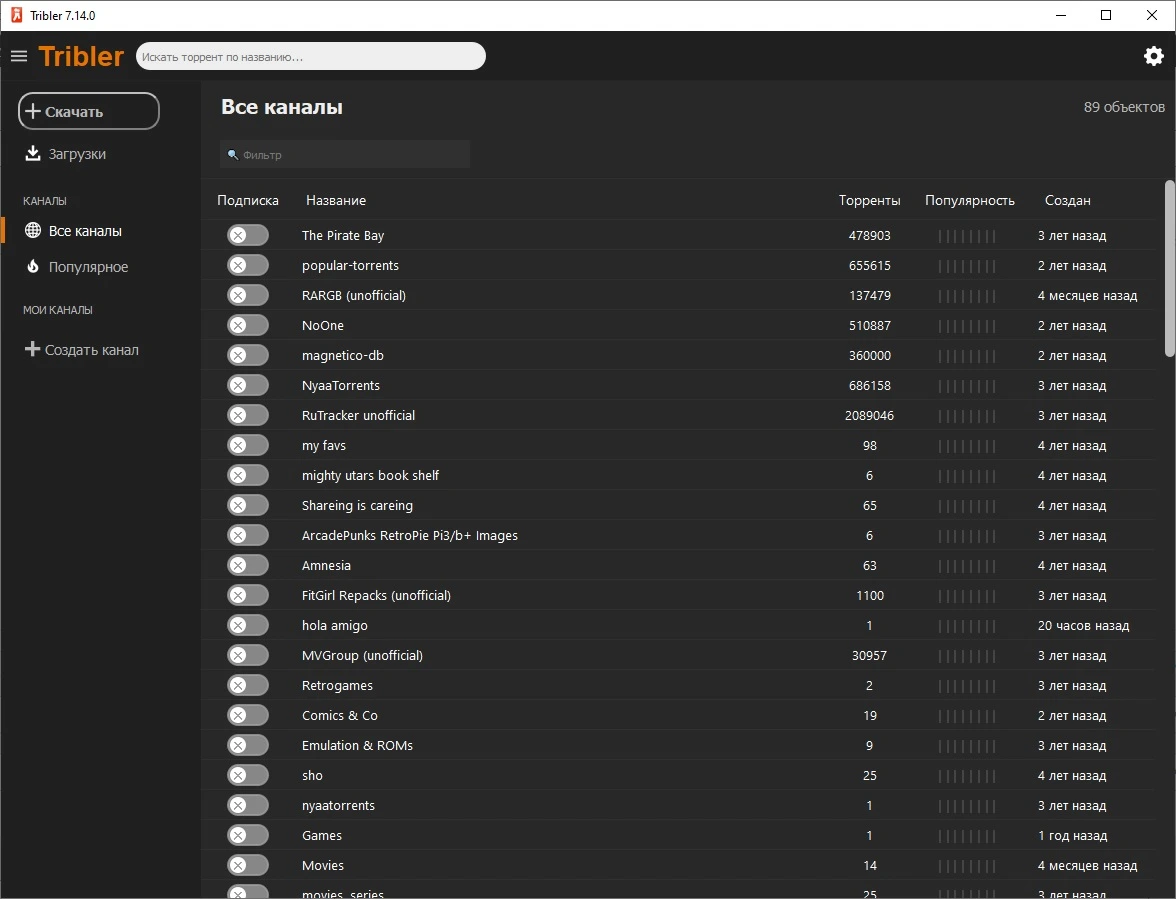Click torrent count 2089046

coord(869,415)
